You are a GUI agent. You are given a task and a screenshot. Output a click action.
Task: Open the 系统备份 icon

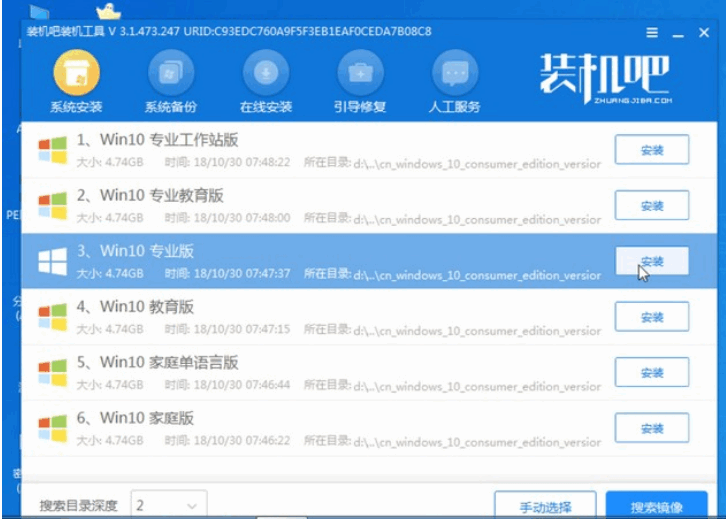pyautogui.click(x=171, y=72)
